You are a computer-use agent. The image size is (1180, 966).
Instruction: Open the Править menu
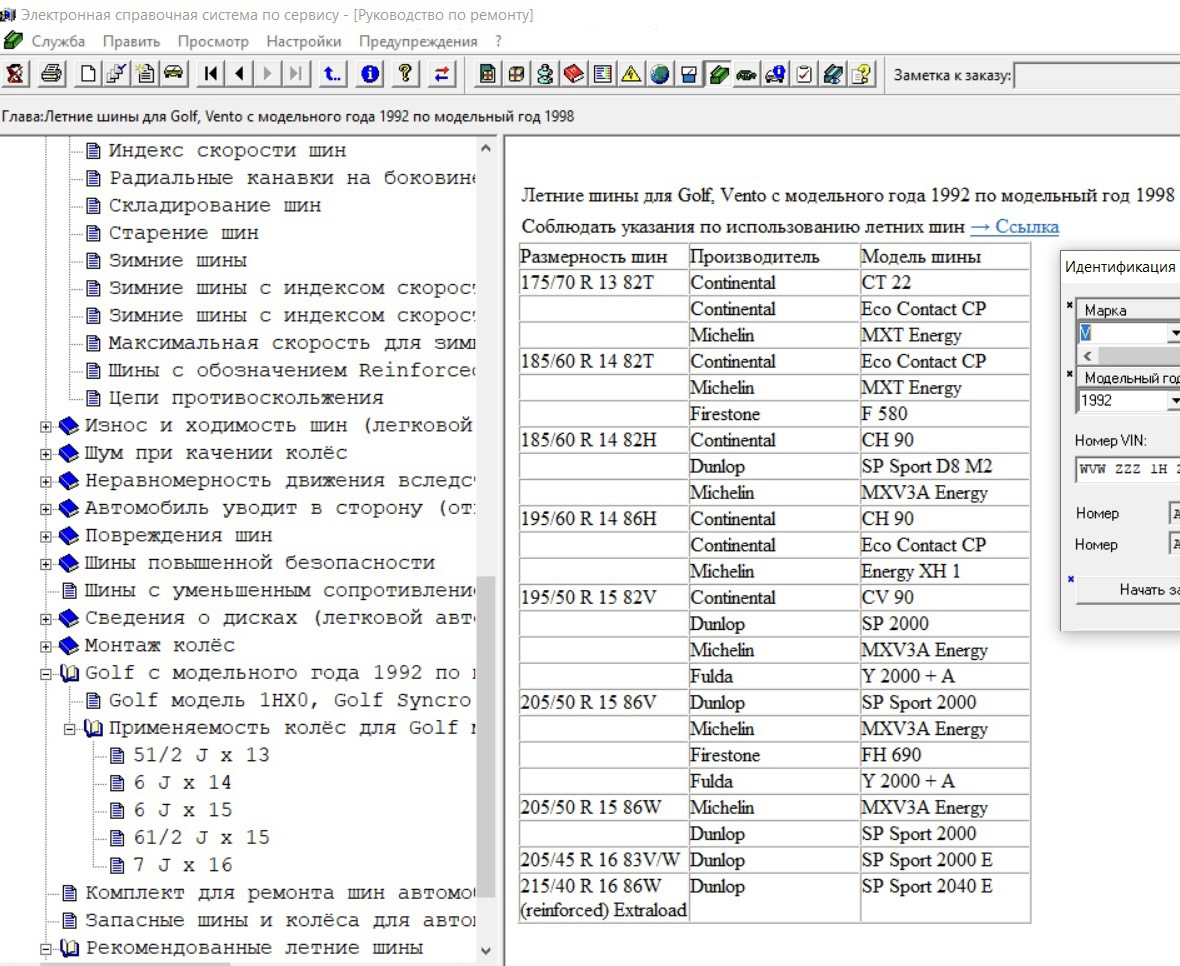click(x=131, y=41)
